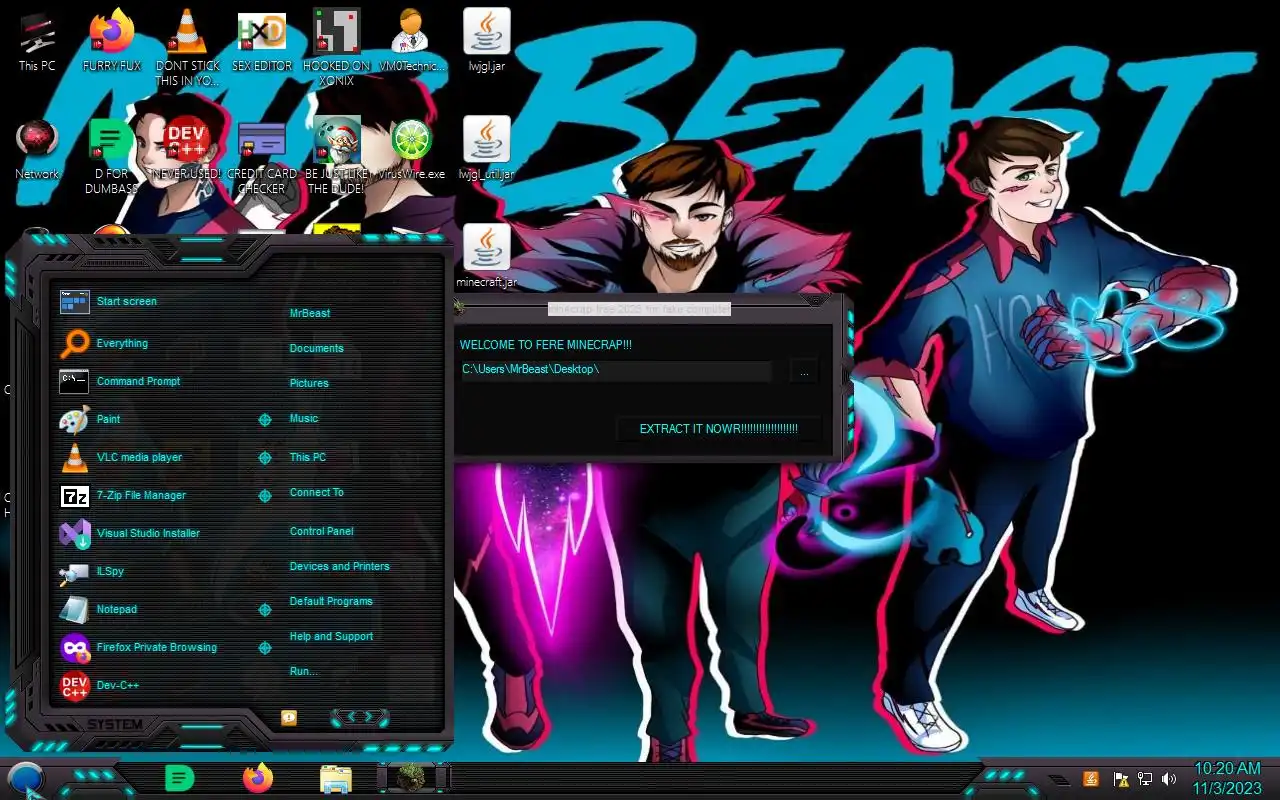The image size is (1280, 800).
Task: Click orange notification icon in Start menu footer
Action: click(x=289, y=718)
